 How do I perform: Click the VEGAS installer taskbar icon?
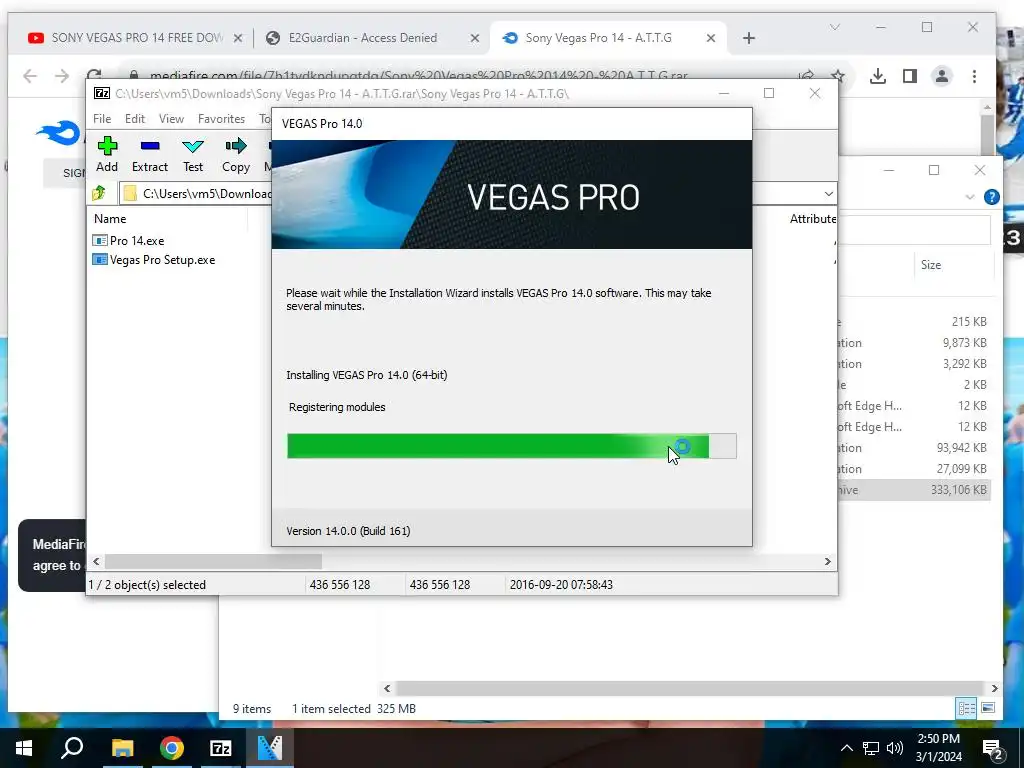pyautogui.click(x=270, y=748)
